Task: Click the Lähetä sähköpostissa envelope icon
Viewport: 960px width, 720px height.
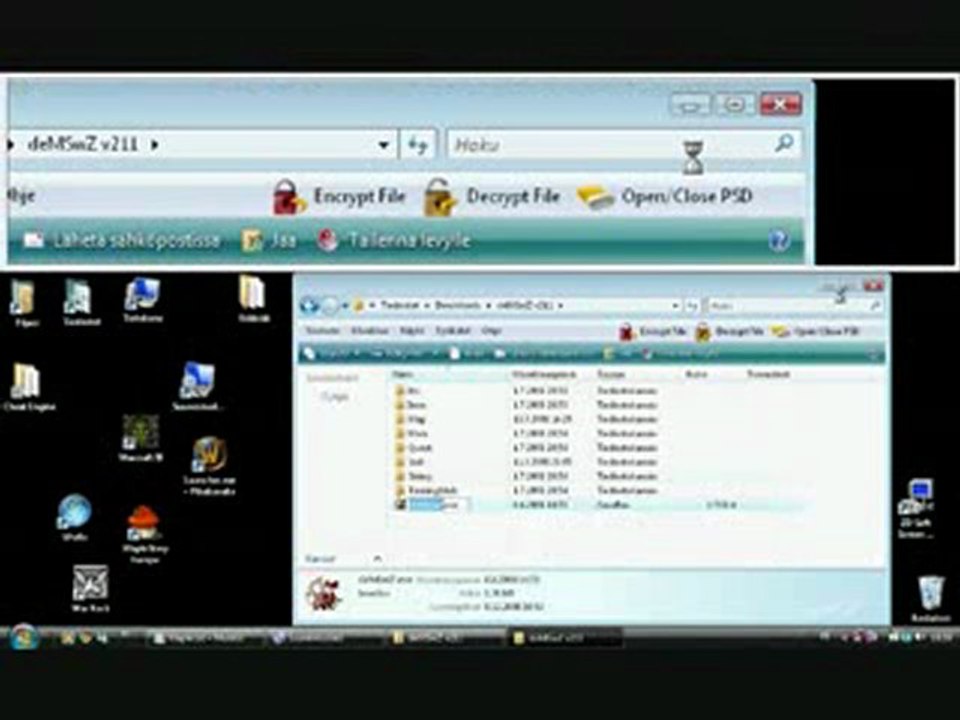Action: [34, 240]
